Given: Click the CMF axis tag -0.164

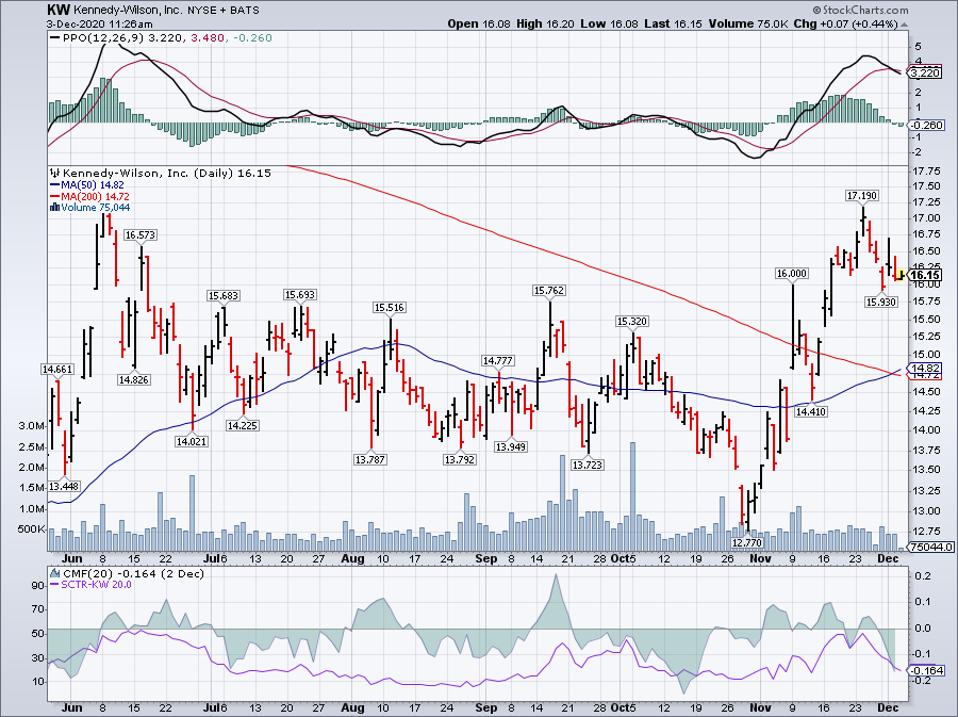Looking at the screenshot, I should pos(927,671).
